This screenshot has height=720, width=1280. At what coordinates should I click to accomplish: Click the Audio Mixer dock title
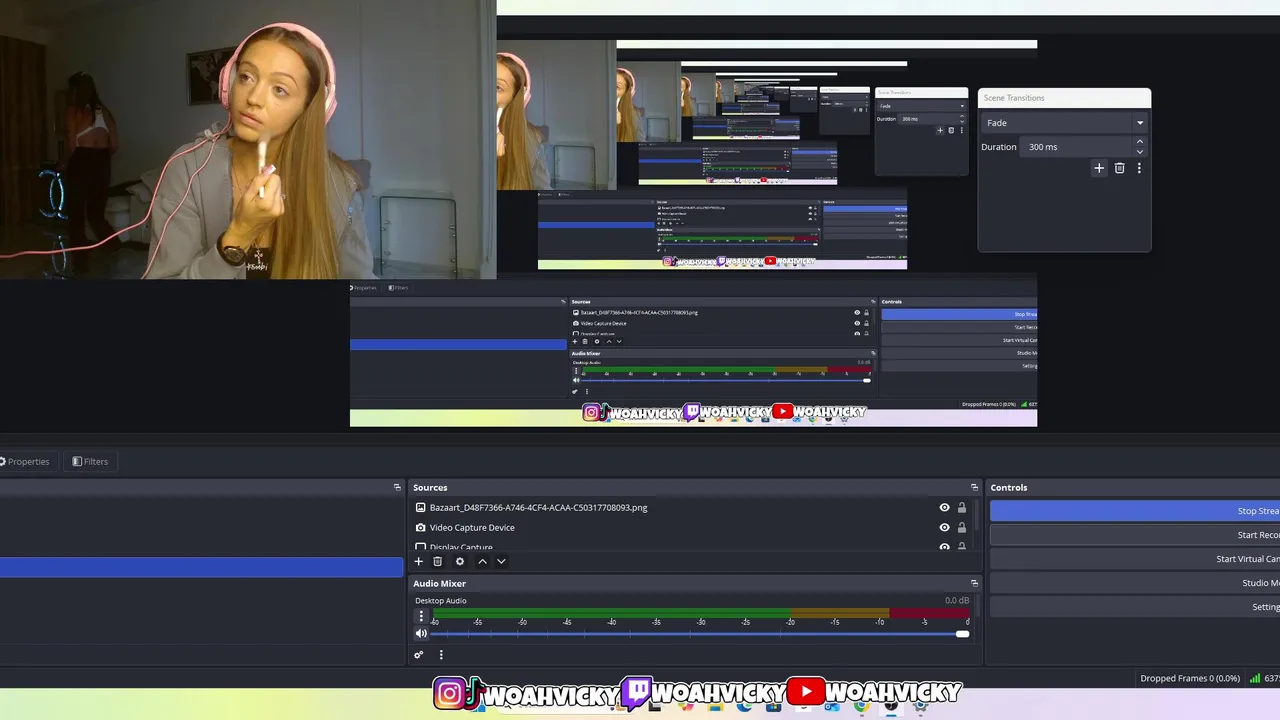click(439, 583)
